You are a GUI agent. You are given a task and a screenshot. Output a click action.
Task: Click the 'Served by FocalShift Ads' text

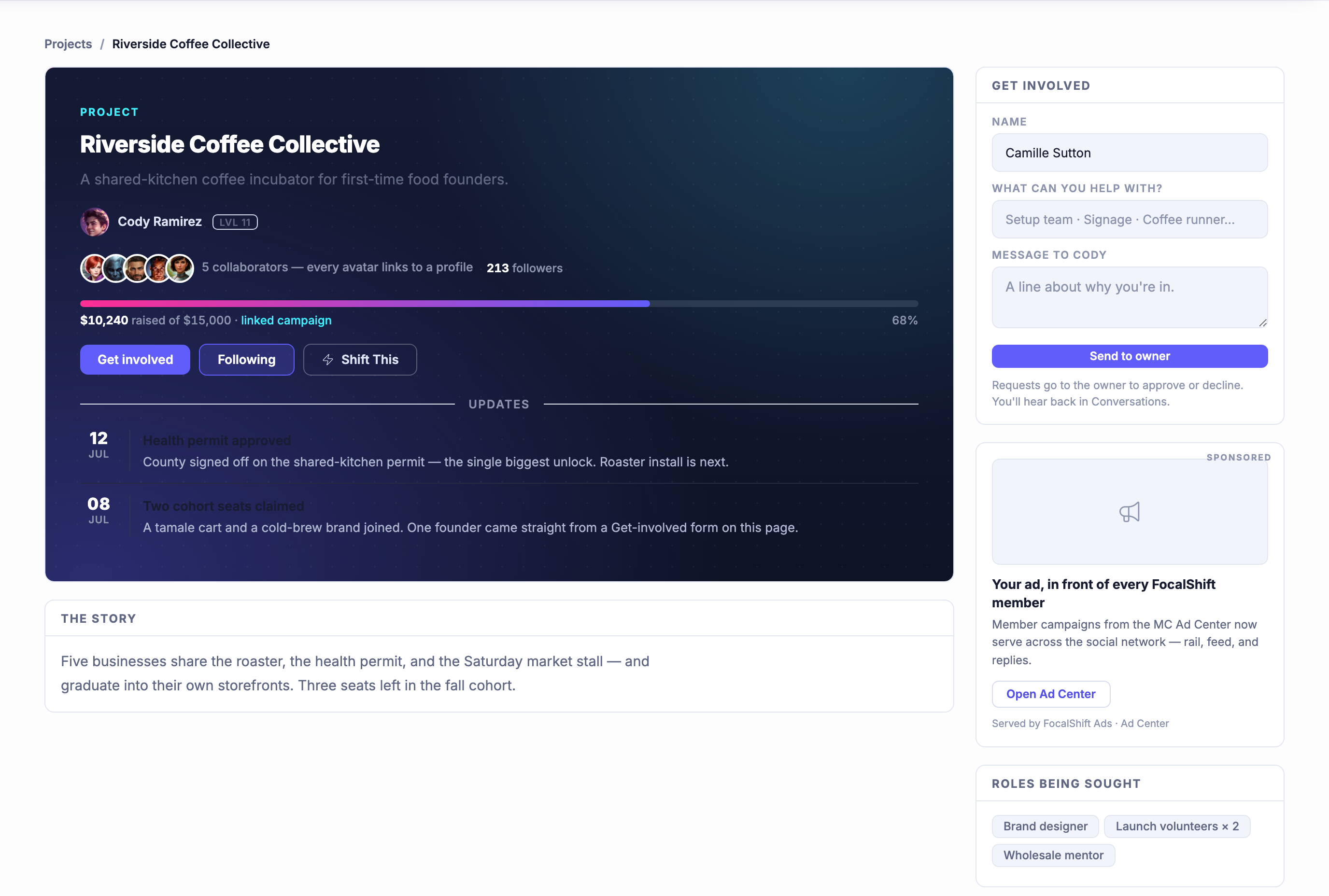tap(1052, 723)
